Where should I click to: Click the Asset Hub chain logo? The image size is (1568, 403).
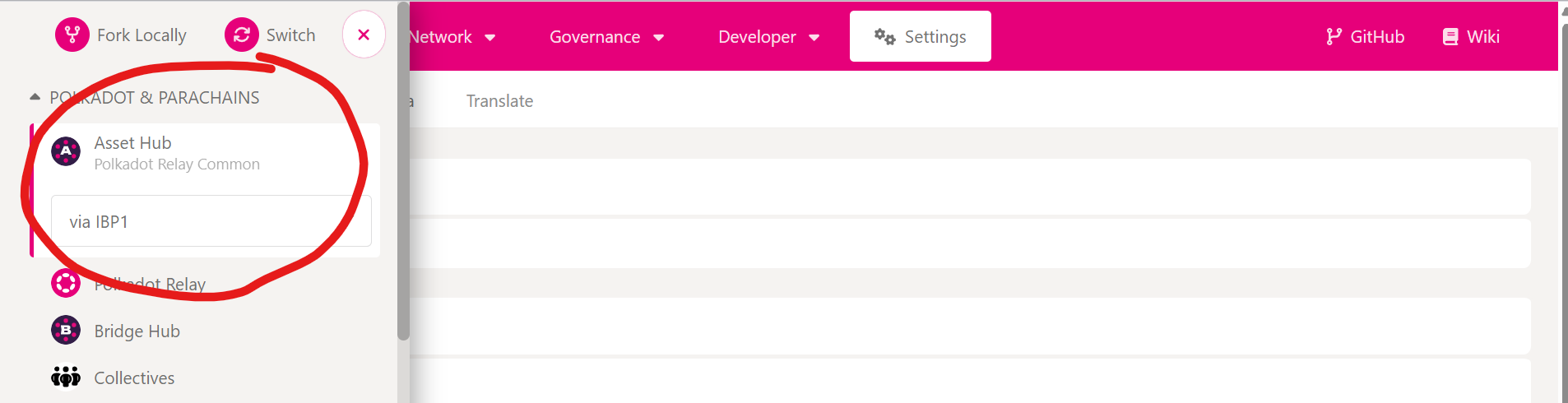pyautogui.click(x=66, y=151)
